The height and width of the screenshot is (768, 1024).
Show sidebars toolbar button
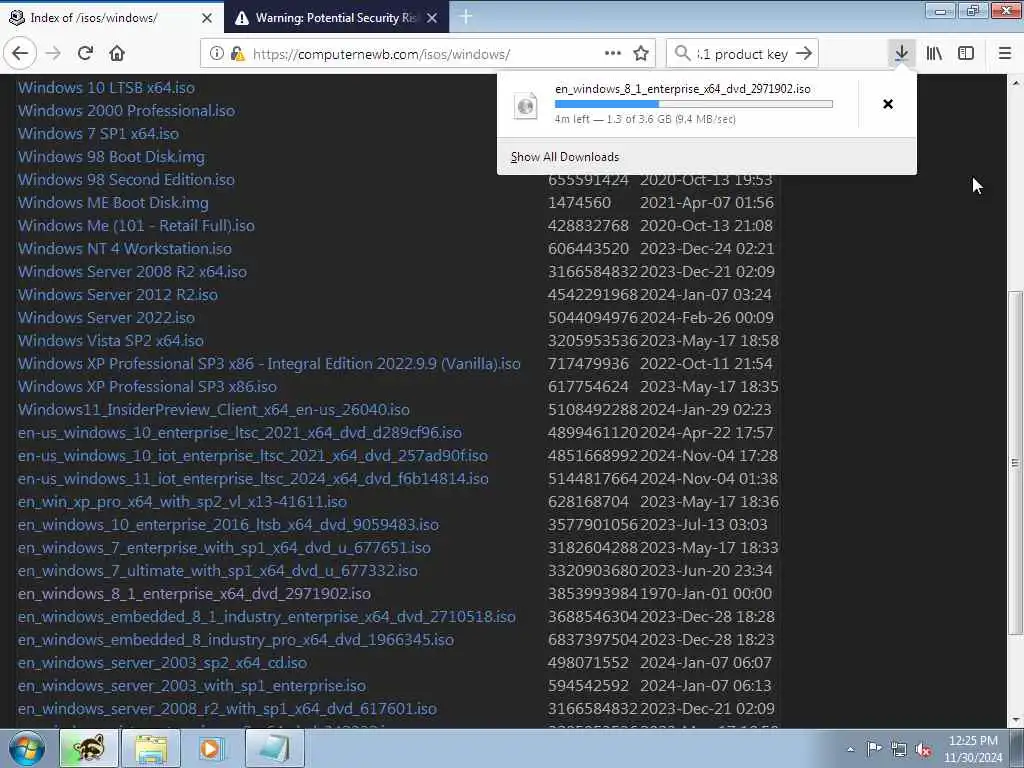[x=966, y=54]
